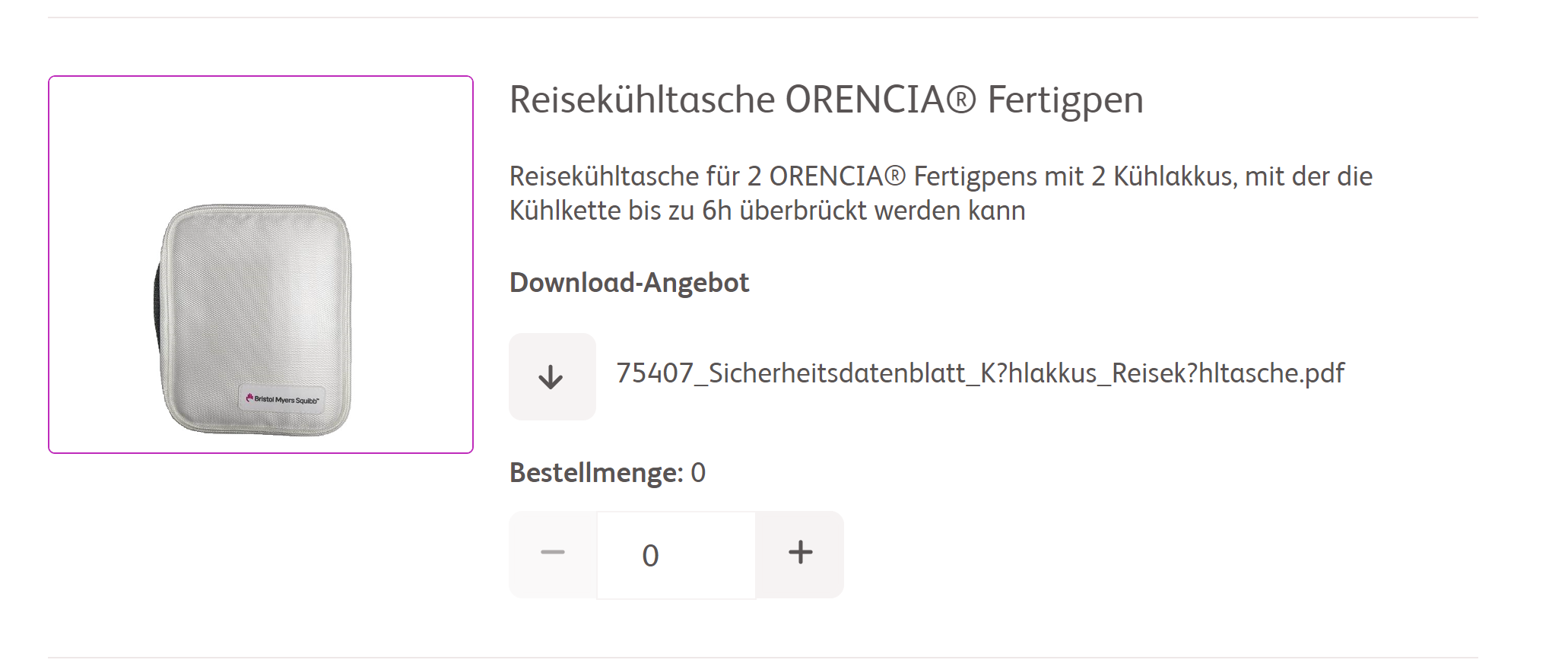Click the center of the white cooling bag

click(x=256, y=319)
